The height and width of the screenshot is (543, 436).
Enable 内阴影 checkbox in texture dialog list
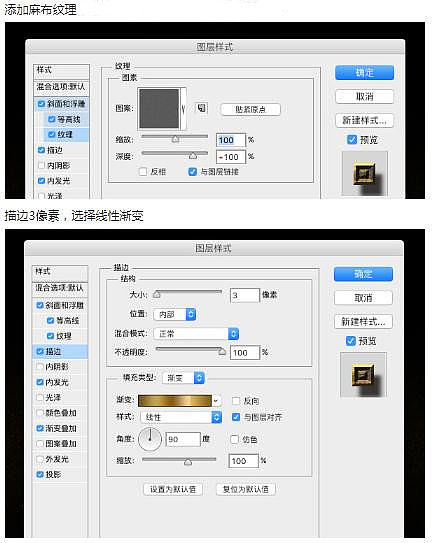coord(41,165)
